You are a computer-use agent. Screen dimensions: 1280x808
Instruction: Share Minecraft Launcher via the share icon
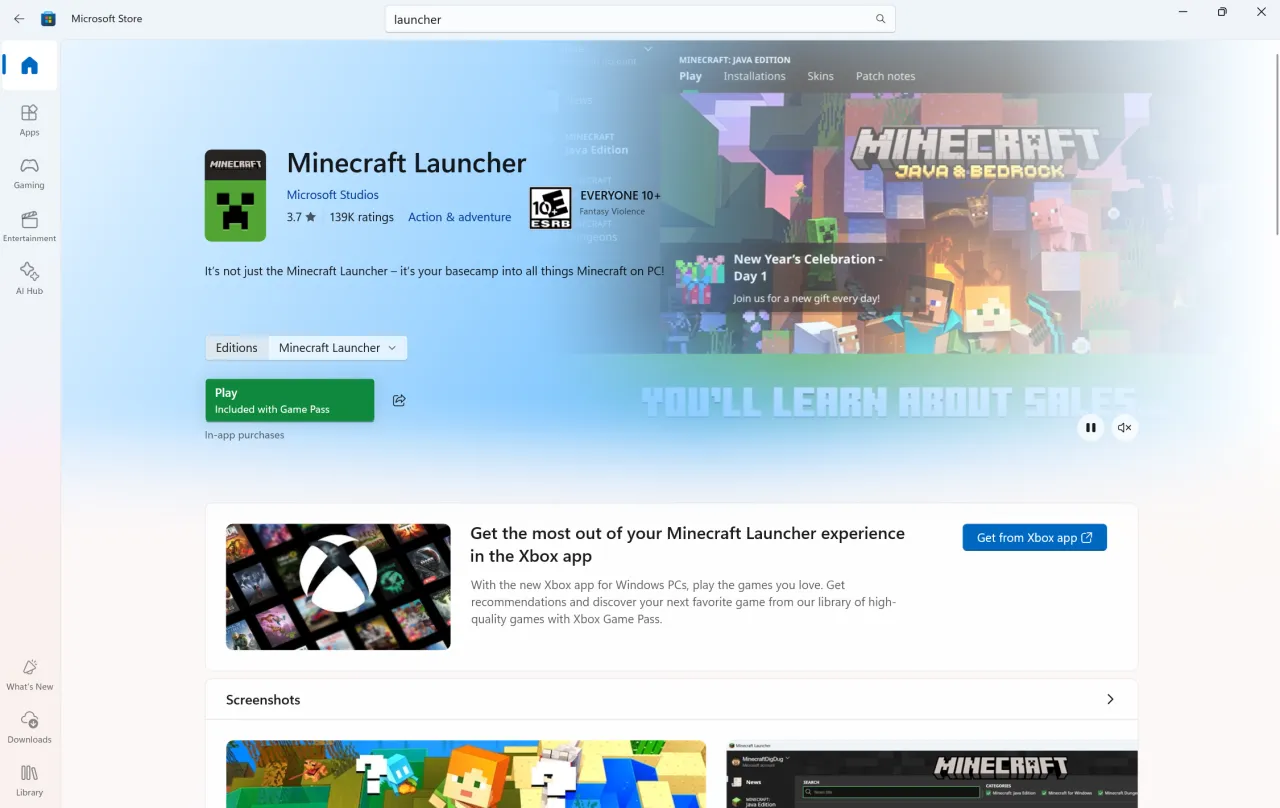click(399, 400)
